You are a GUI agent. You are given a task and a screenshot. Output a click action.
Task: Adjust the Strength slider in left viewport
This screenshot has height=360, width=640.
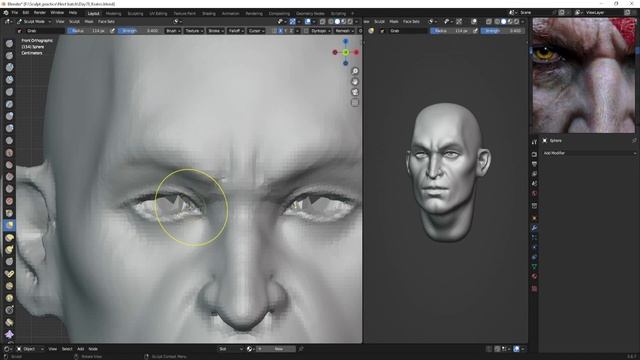140,31
